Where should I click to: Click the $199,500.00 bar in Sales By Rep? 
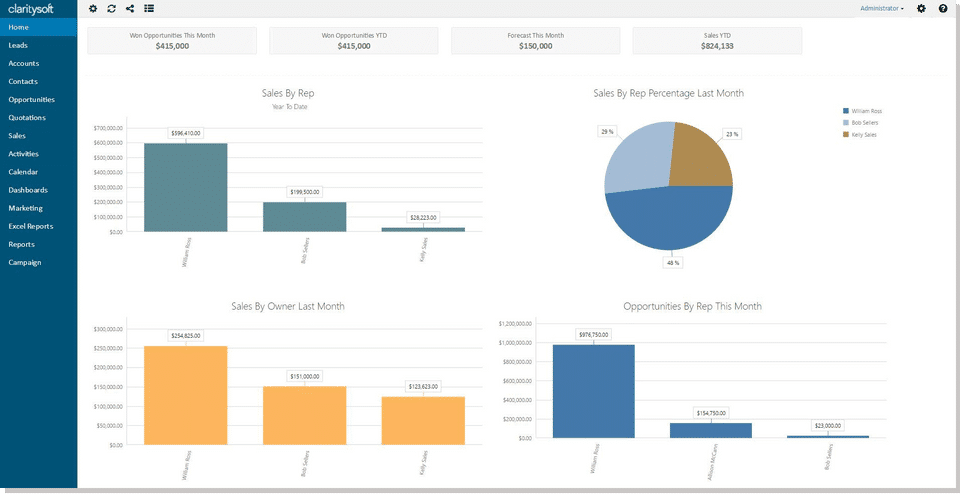(304, 217)
